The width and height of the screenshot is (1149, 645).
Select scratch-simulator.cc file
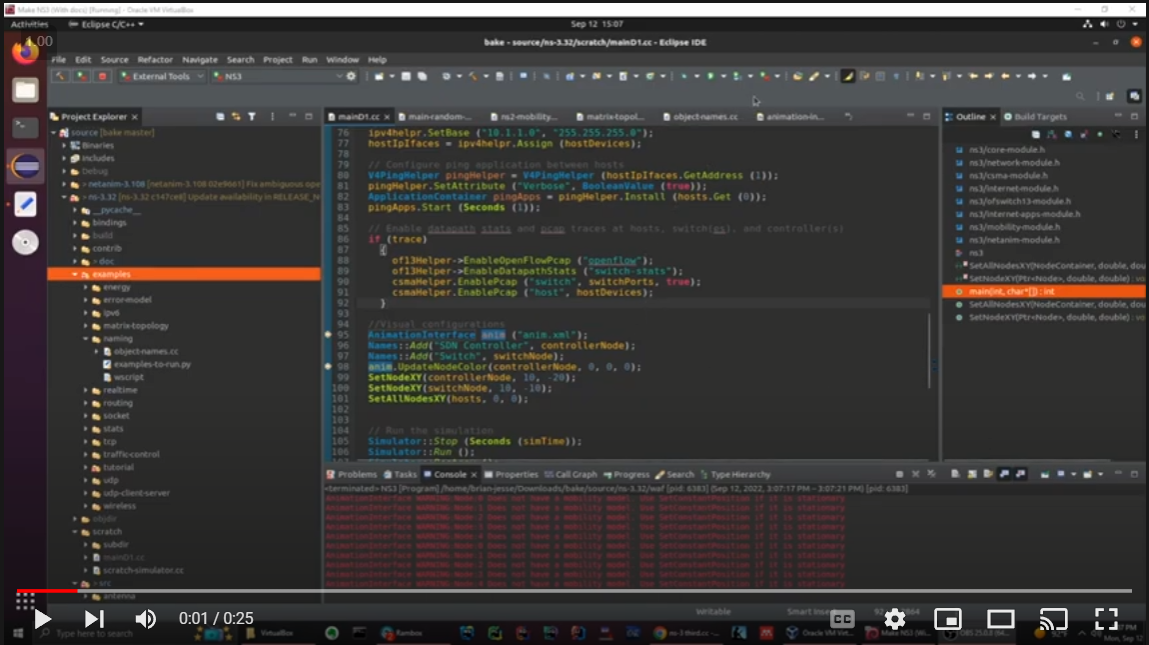tap(143, 570)
